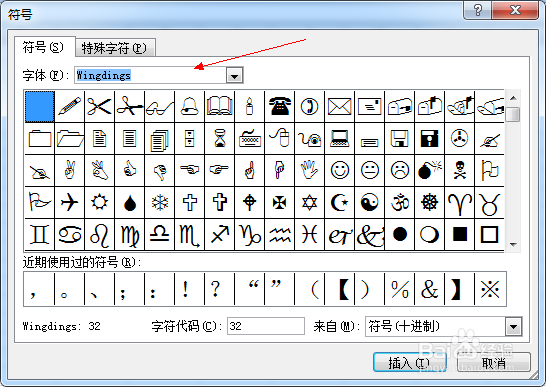The width and height of the screenshot is (546, 387).
Task: Select the hollow square symbol
Action: (x=489, y=234)
